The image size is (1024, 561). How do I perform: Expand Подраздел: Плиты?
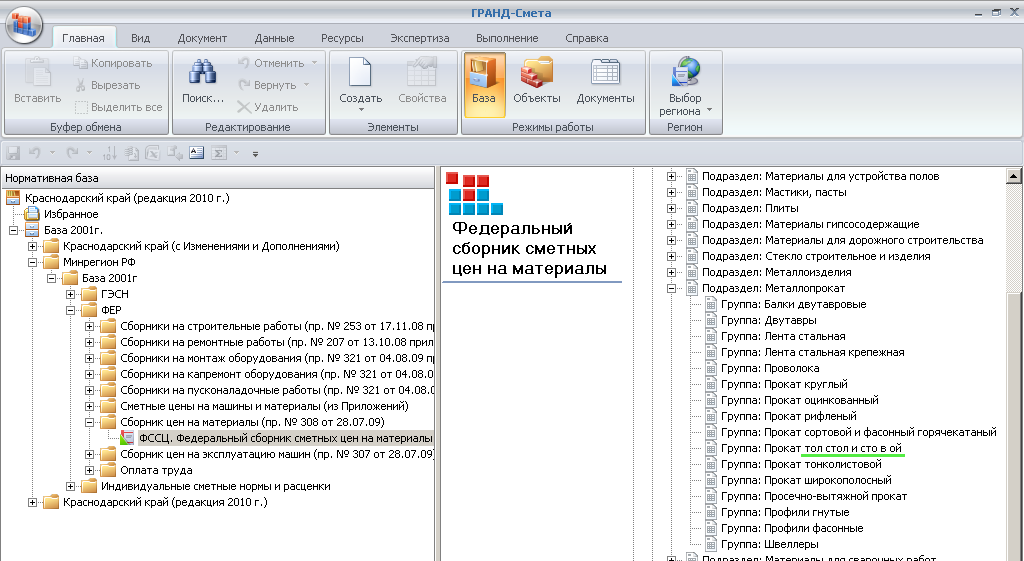click(x=671, y=208)
